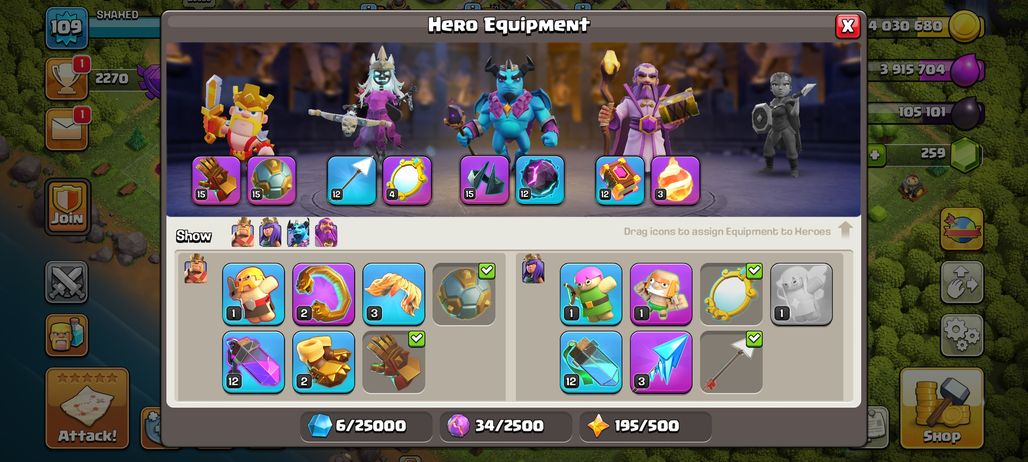1028x462 pixels.
Task: Toggle Barbarian King filter in Show row
Action: click(243, 233)
